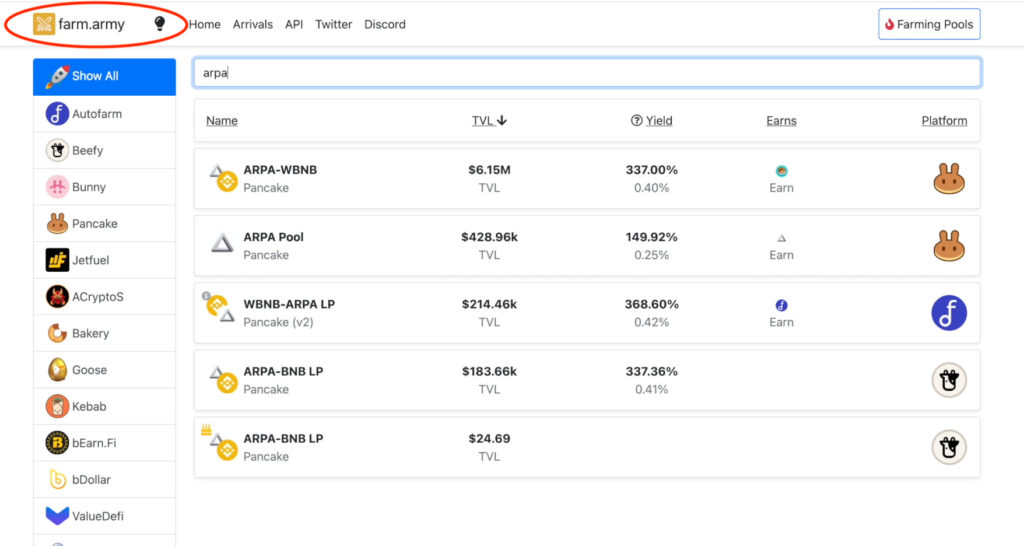Viewport: 1024px width, 546px height.
Task: Click the ValueDefi icon in sidebar
Action: [x=57, y=516]
